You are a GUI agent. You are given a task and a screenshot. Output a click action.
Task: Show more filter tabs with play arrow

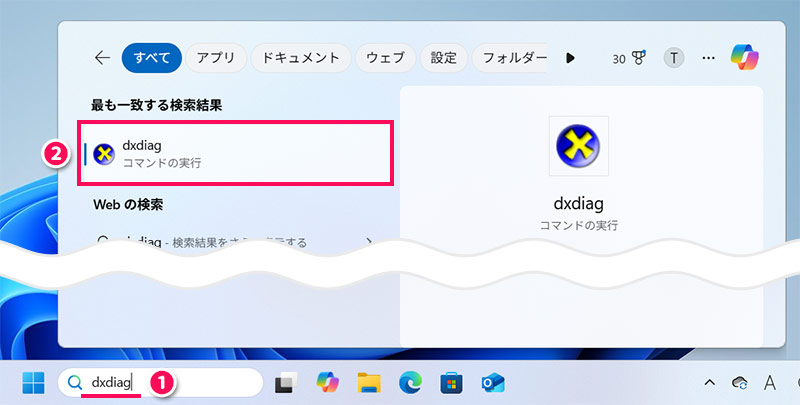(570, 58)
